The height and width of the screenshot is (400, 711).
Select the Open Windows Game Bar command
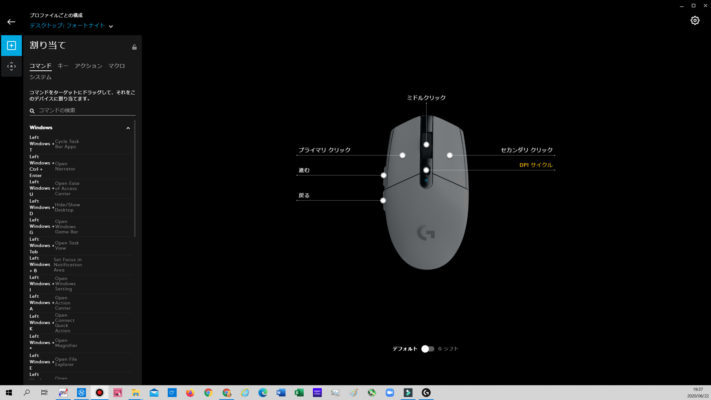click(x=80, y=226)
